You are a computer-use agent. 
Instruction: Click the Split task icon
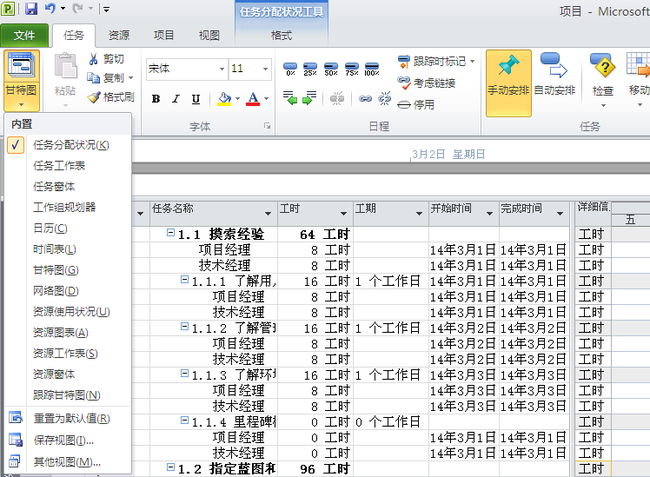tap(337, 98)
